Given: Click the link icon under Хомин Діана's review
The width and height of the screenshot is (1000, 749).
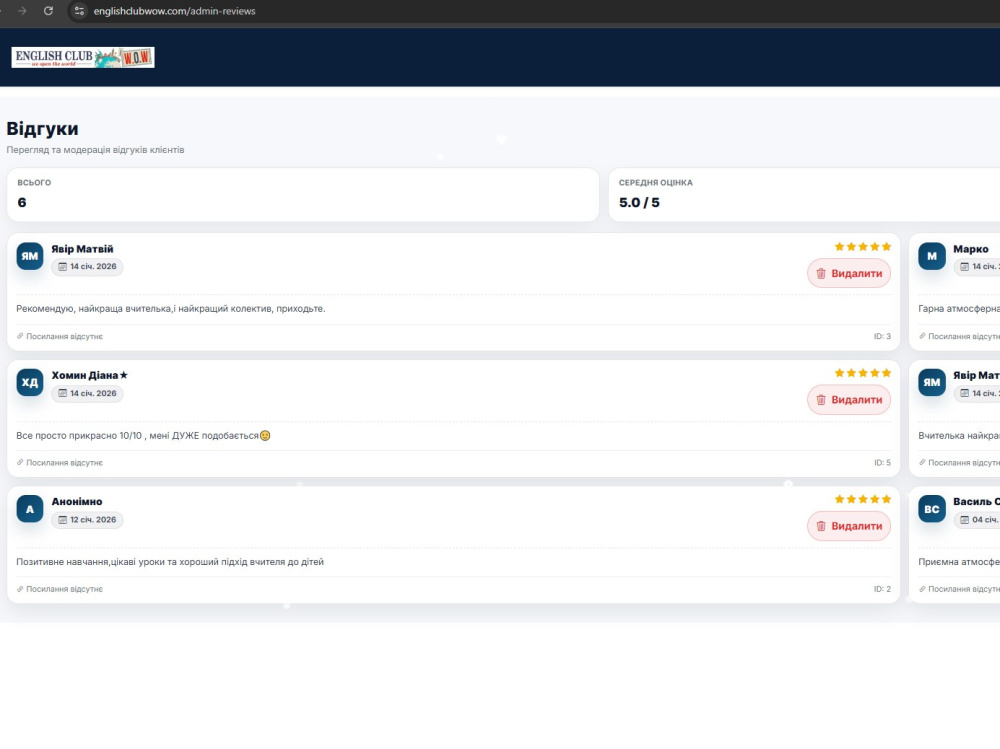Looking at the screenshot, I should [20, 462].
